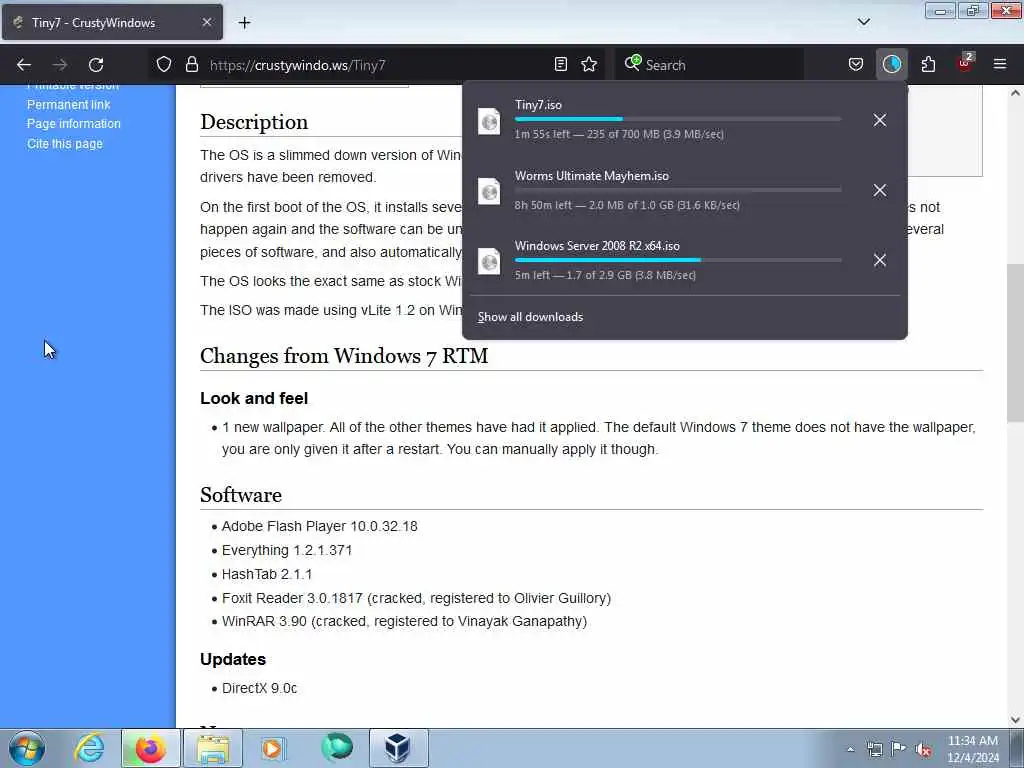Toggle reader view icon in address bar
Viewport: 1024px width, 768px height.
coord(560,64)
